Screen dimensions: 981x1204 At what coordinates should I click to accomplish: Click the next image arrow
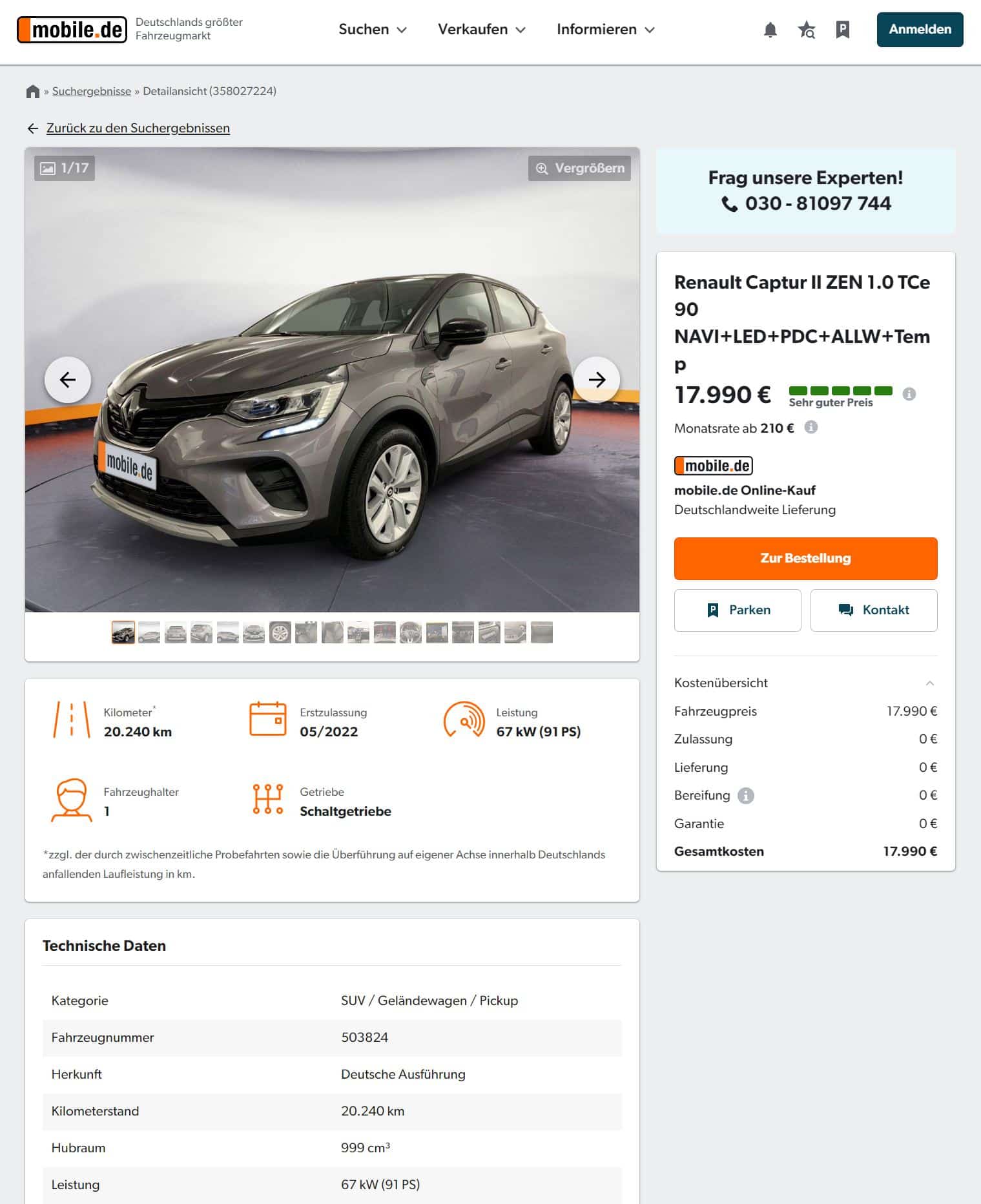(597, 380)
